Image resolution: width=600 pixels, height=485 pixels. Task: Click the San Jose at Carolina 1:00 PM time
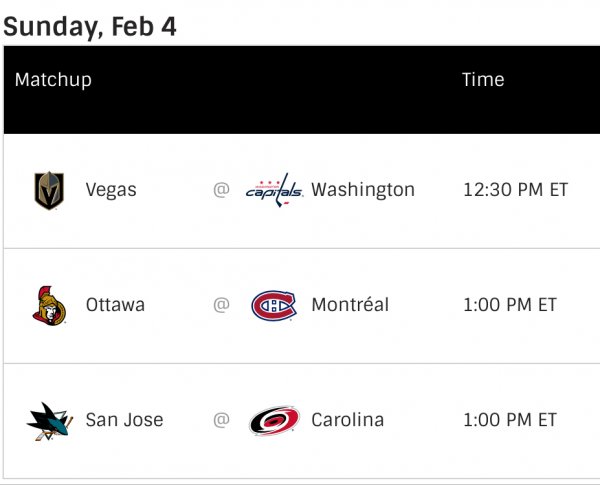(x=510, y=420)
